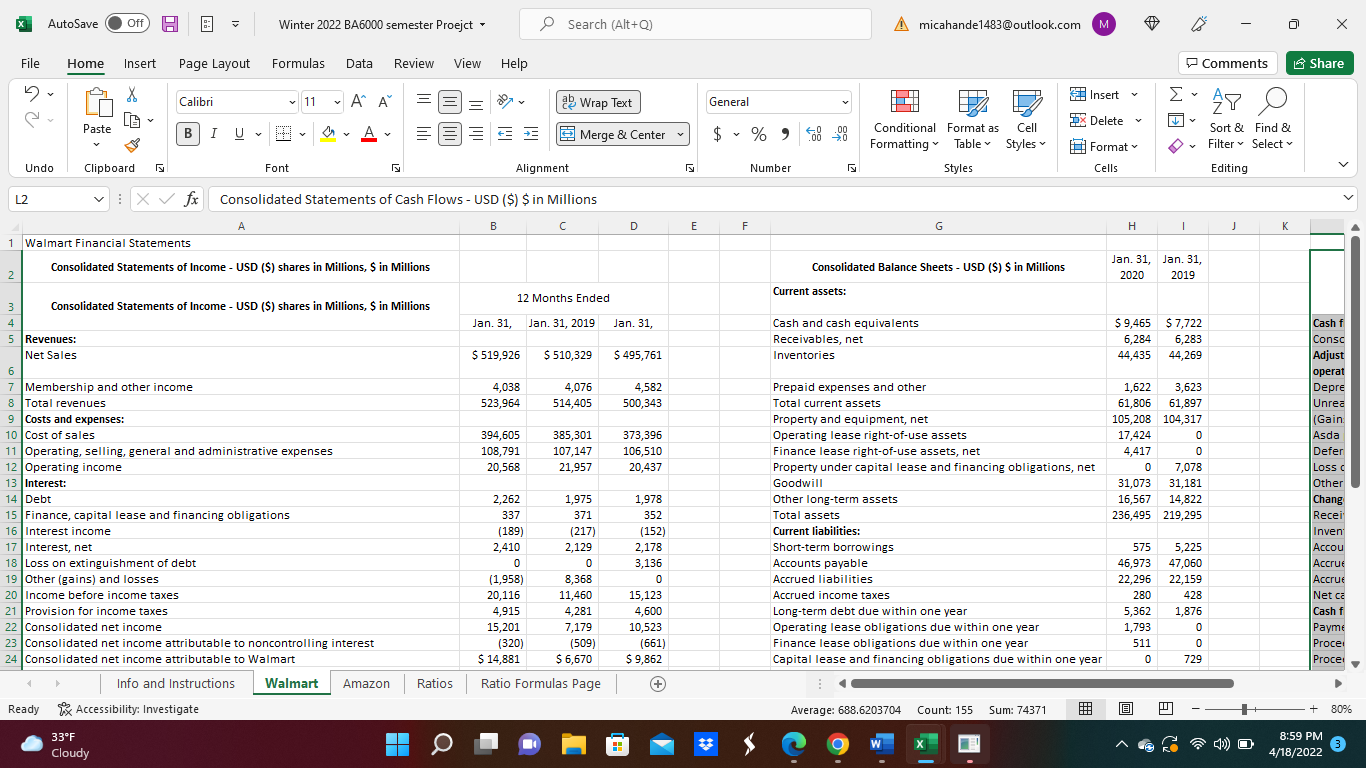Switch to the Amazon worksheet tab
The width and height of the screenshot is (1366, 768).
[366, 683]
